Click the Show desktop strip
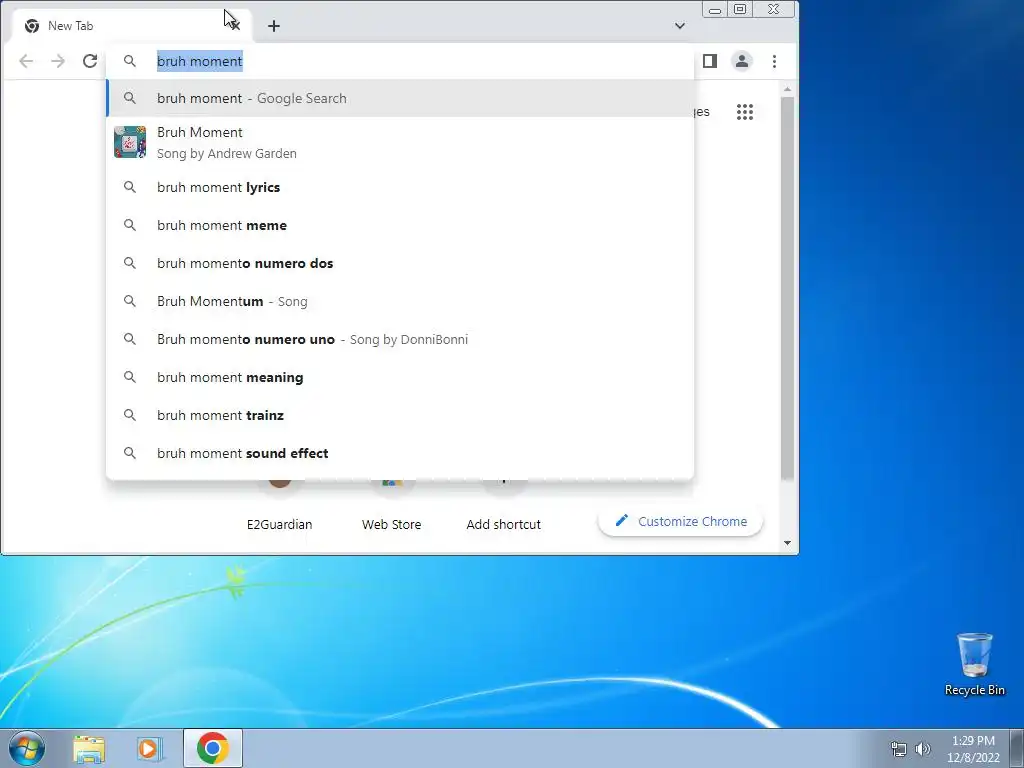Viewport: 1024px width, 768px height. (x=1017, y=748)
